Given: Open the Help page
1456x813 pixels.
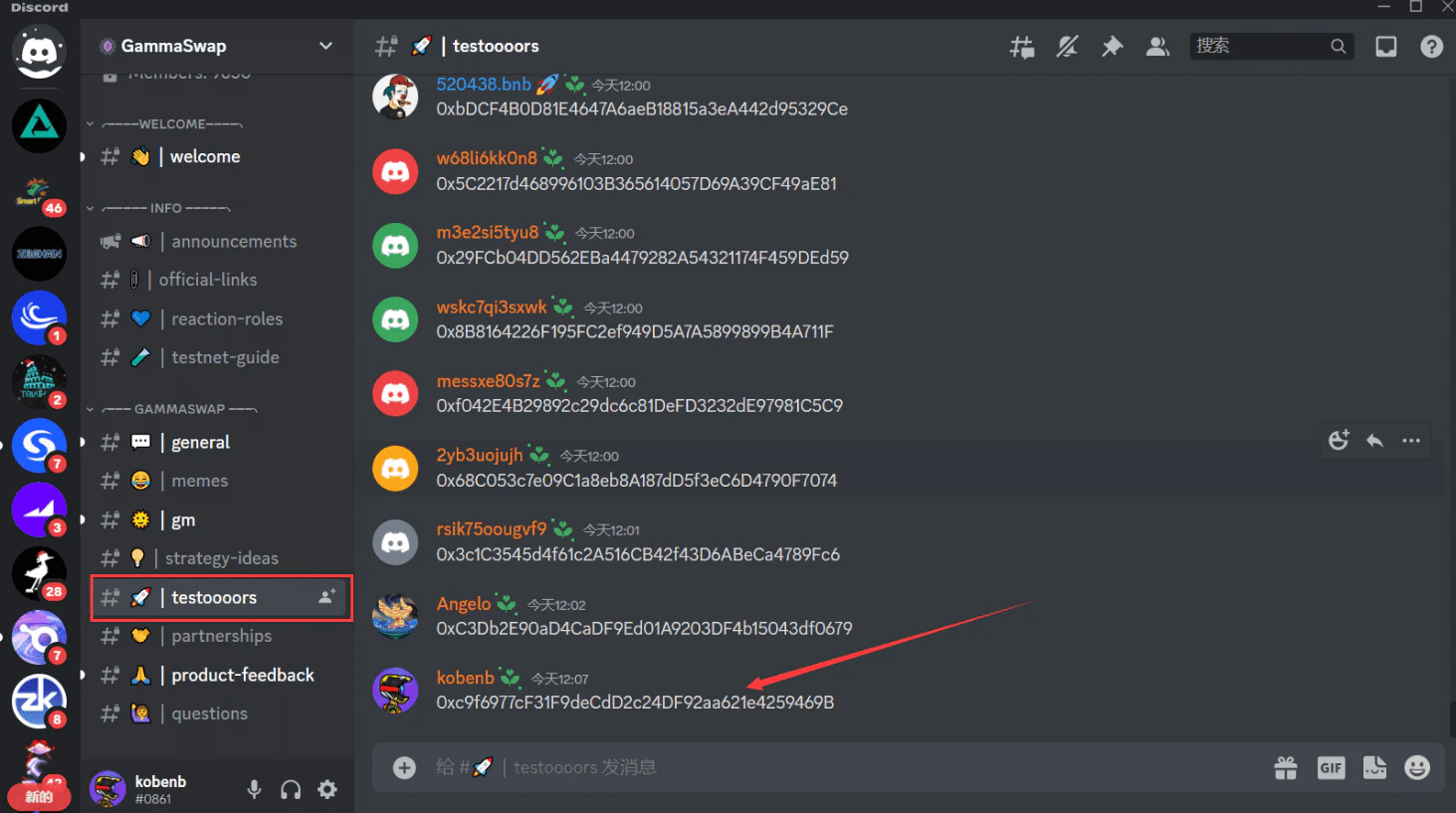Looking at the screenshot, I should [x=1431, y=46].
